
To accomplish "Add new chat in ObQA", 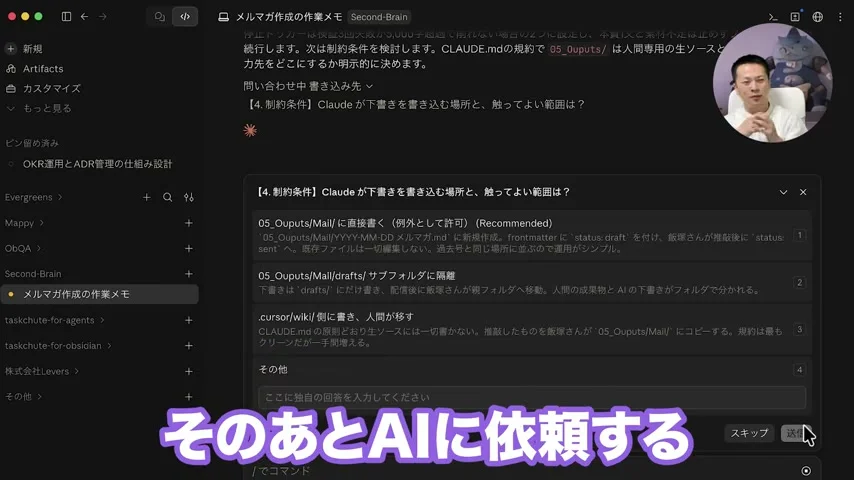I will [x=188, y=248].
